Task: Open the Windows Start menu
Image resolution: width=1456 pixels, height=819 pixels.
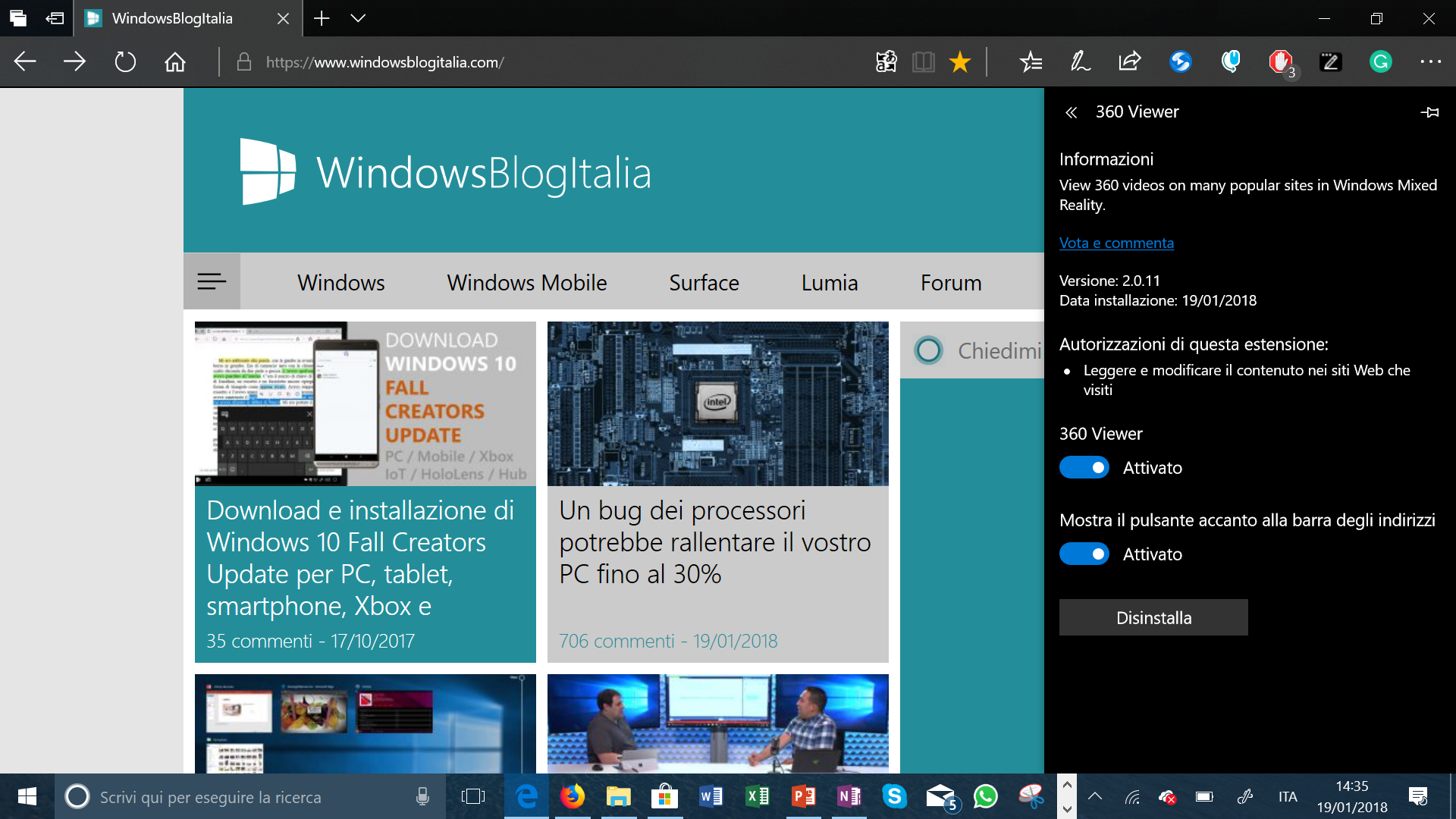Action: [x=27, y=796]
